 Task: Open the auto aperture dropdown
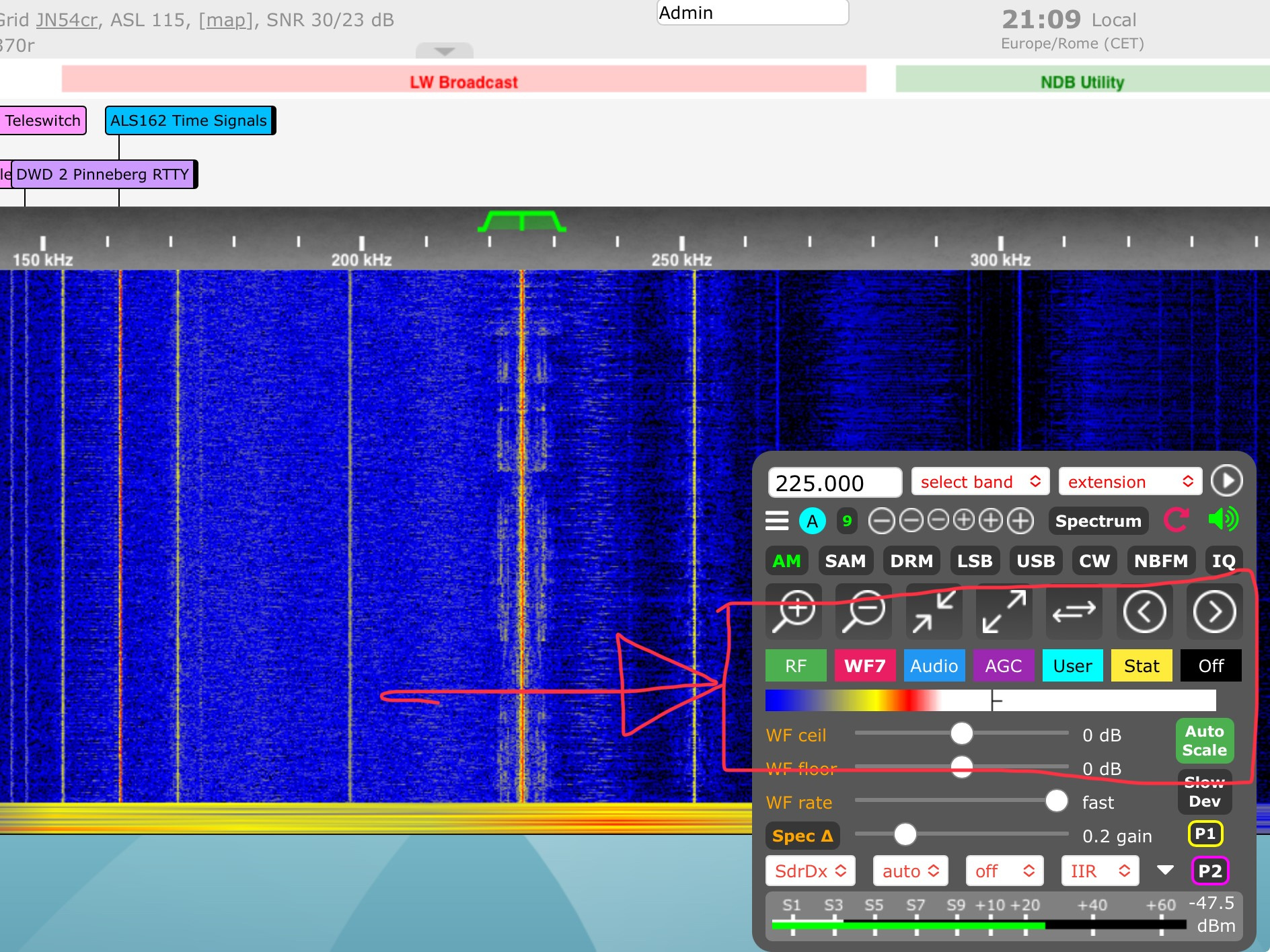click(910, 871)
